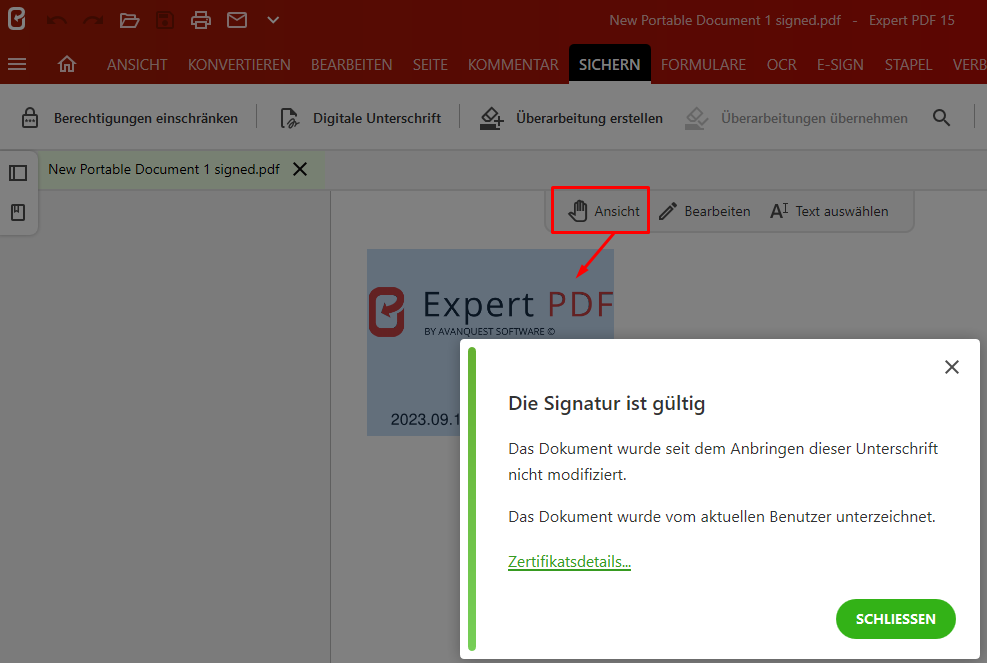This screenshot has width=987, height=663.
Task: Click the Expert PDF app logo icon
Action: tap(17, 19)
